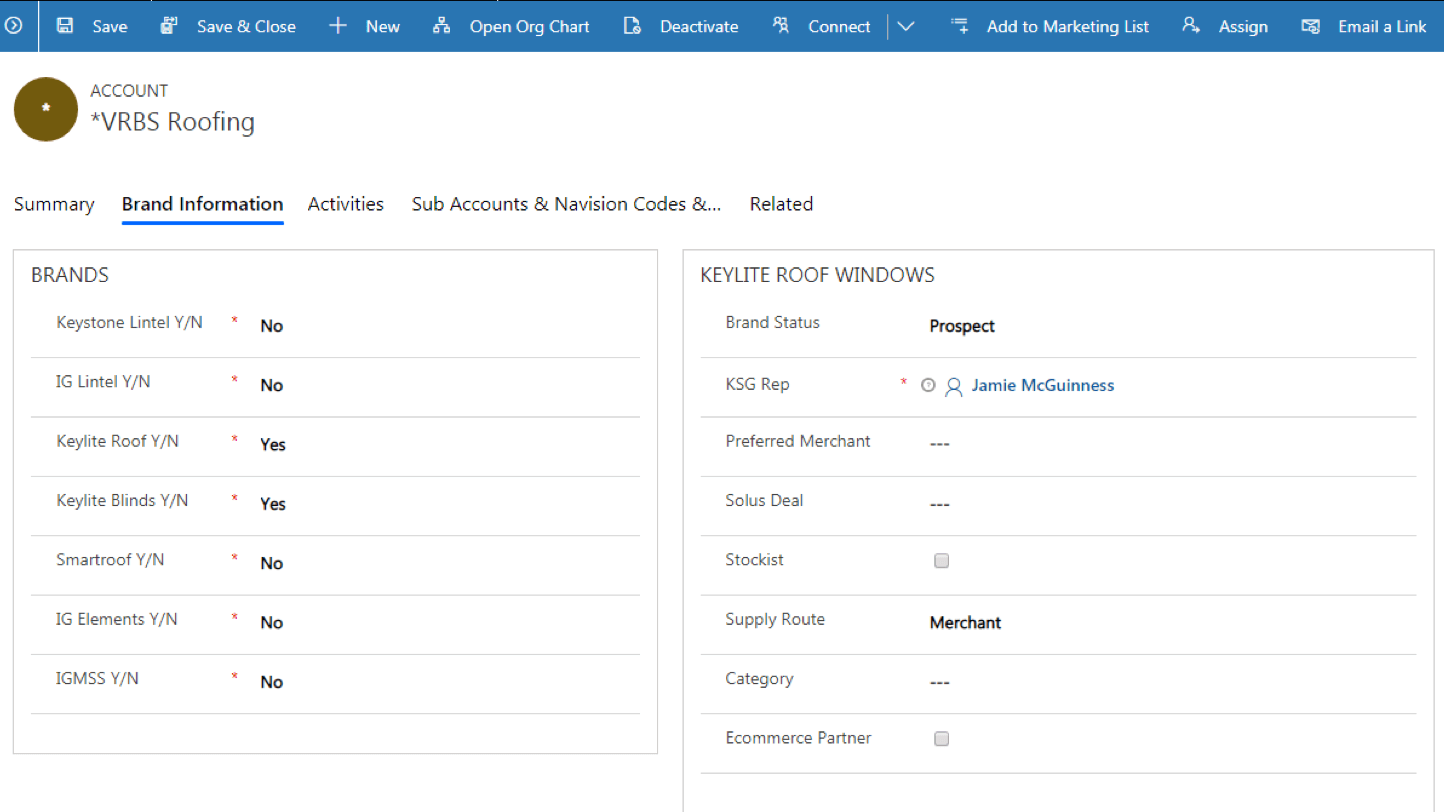Click the Keylite Roof Y/N label
Image resolution: width=1444 pixels, height=812 pixels.
click(117, 441)
